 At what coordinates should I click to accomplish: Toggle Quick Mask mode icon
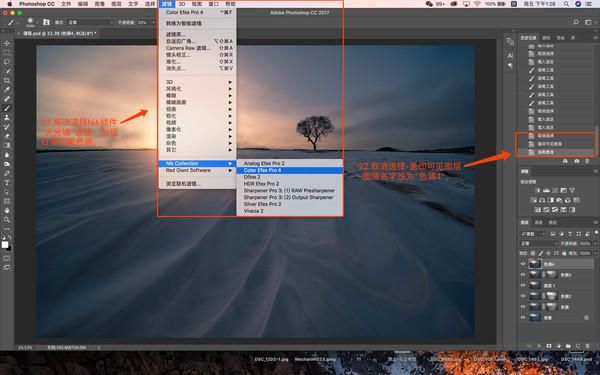(7, 258)
